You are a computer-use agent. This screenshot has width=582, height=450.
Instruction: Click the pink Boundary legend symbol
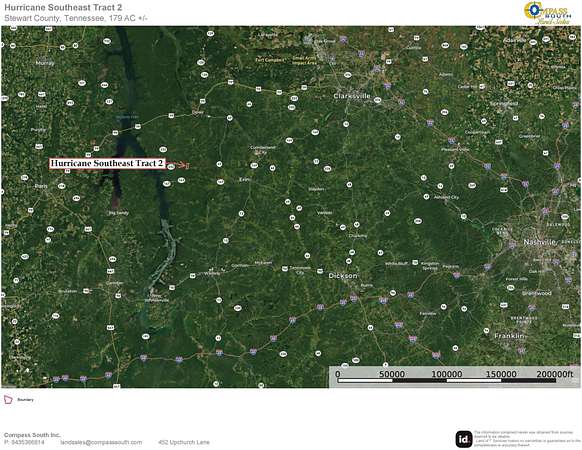[8, 400]
